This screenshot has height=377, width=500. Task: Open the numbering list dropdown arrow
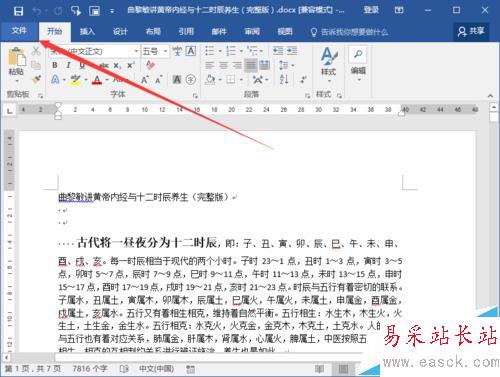click(x=241, y=51)
